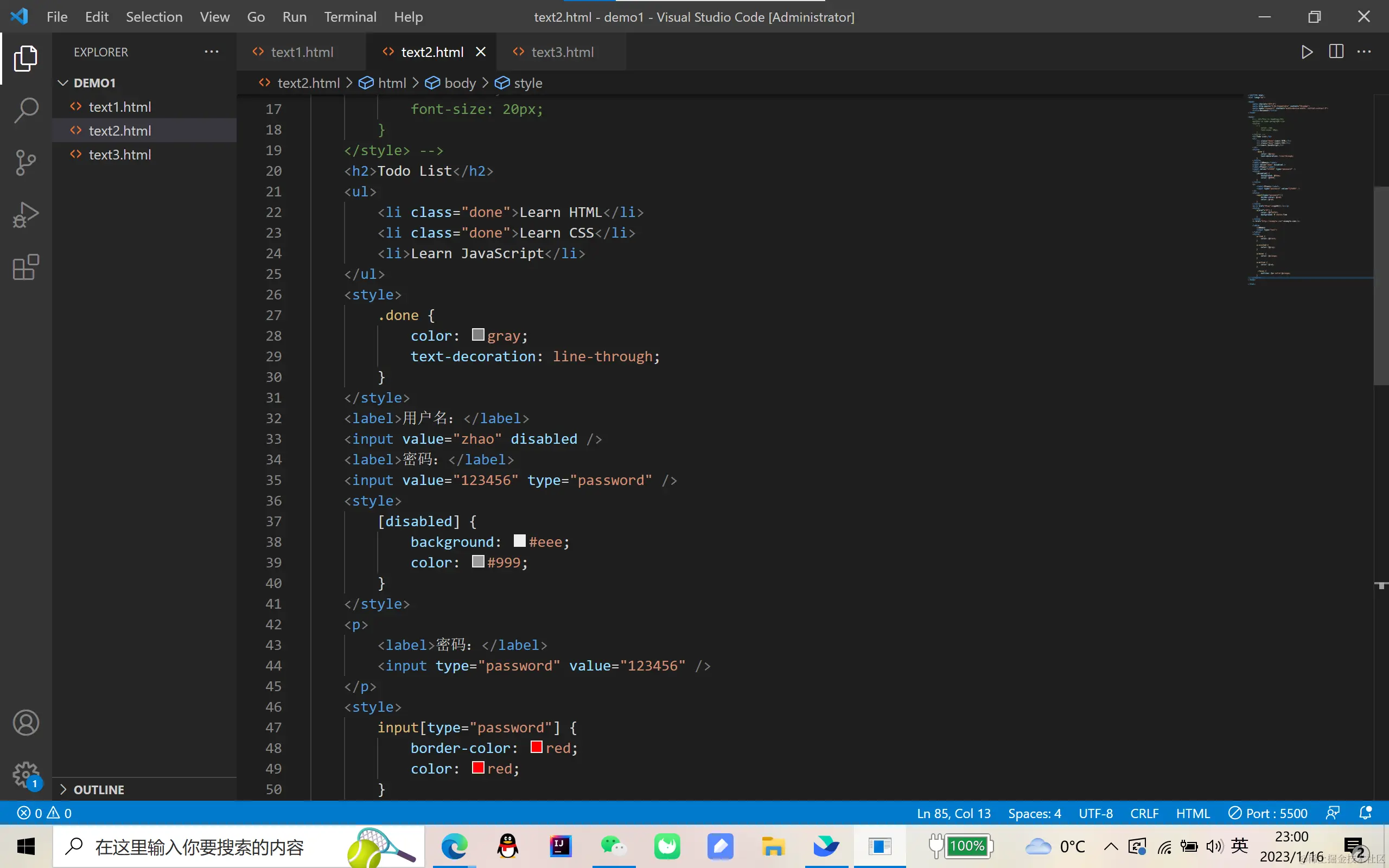Click the Run play icon in editor toolbar

click(x=1307, y=52)
